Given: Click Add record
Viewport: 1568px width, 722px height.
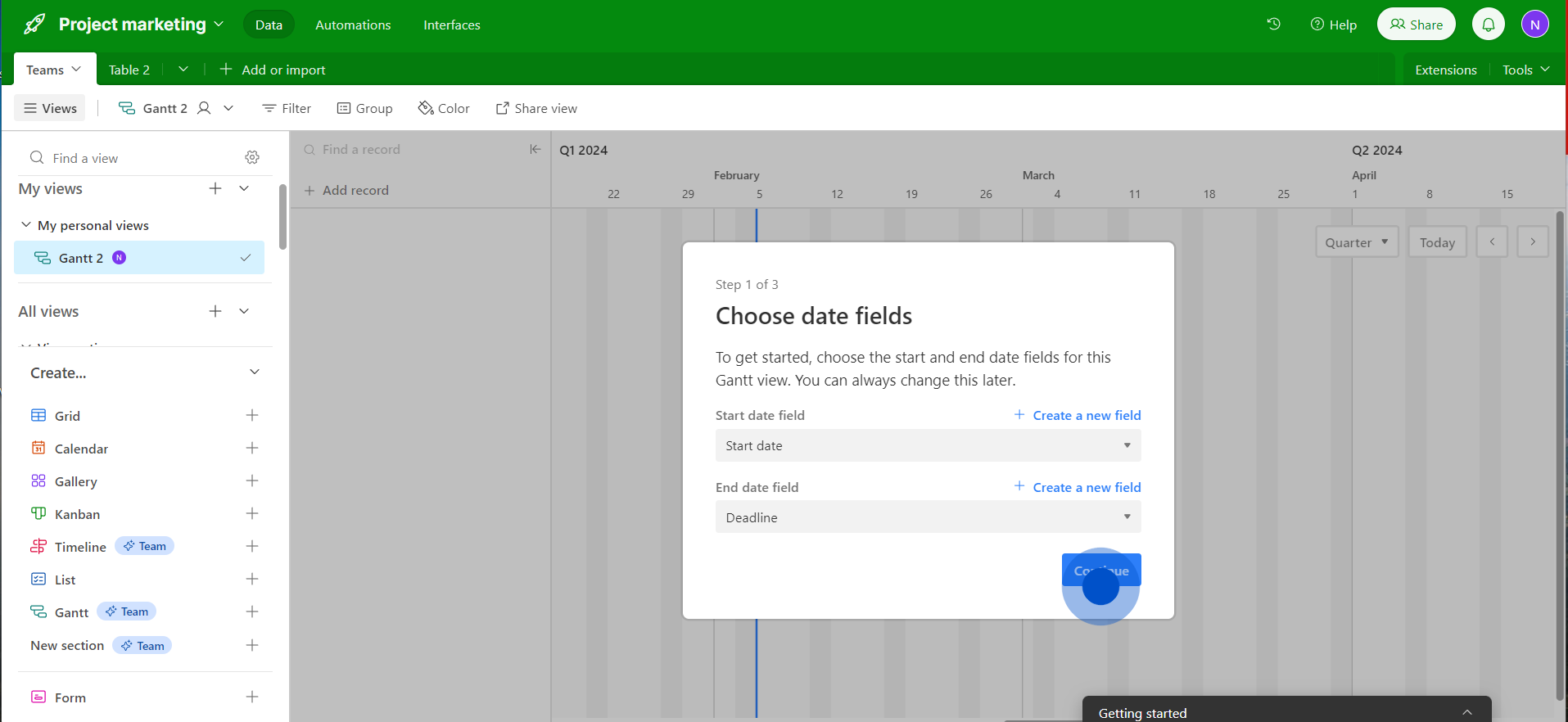Looking at the screenshot, I should point(346,190).
